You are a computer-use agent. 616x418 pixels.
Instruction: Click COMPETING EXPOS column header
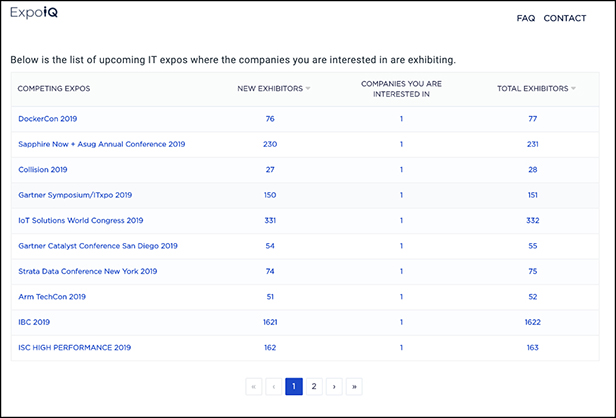coord(54,88)
